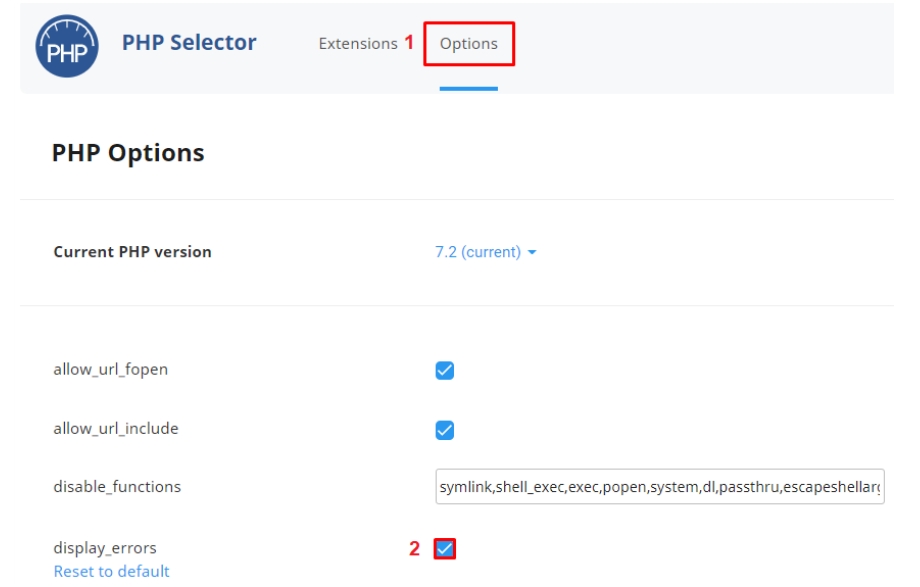Open the Options tab
The height and width of the screenshot is (587, 920).
468,44
